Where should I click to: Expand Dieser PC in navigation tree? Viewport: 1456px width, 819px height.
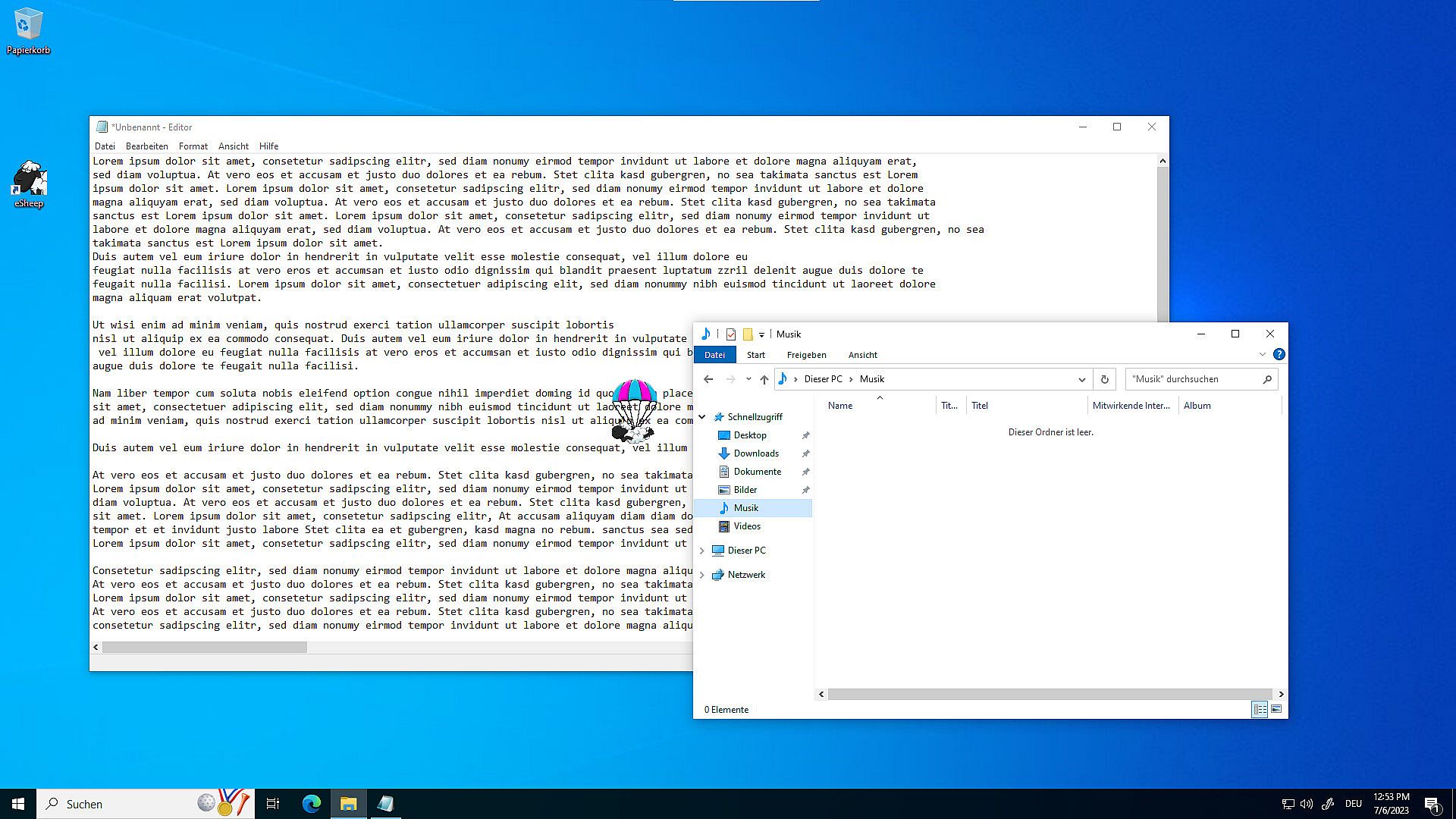pyautogui.click(x=702, y=551)
